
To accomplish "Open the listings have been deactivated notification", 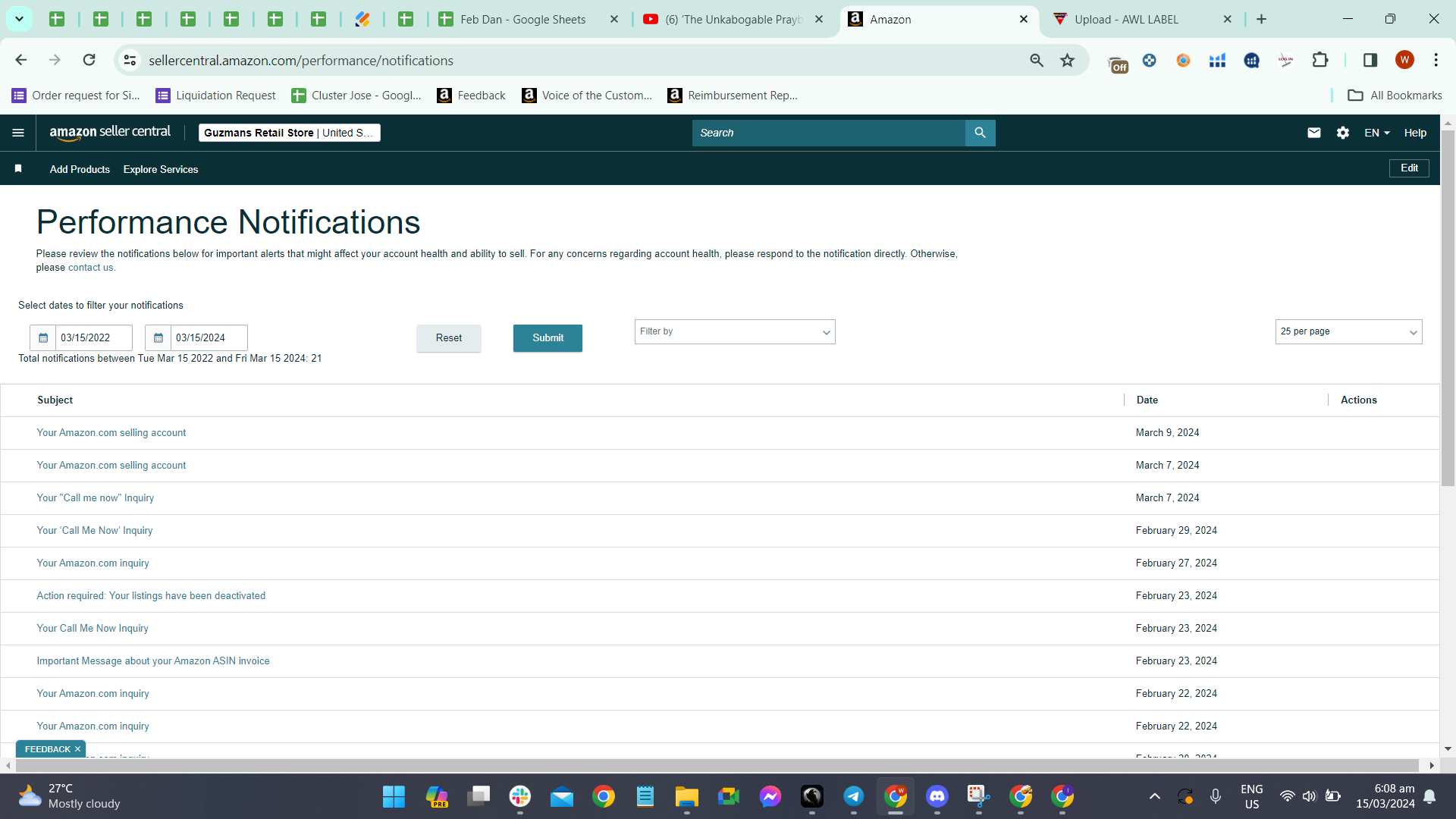I will 151,596.
